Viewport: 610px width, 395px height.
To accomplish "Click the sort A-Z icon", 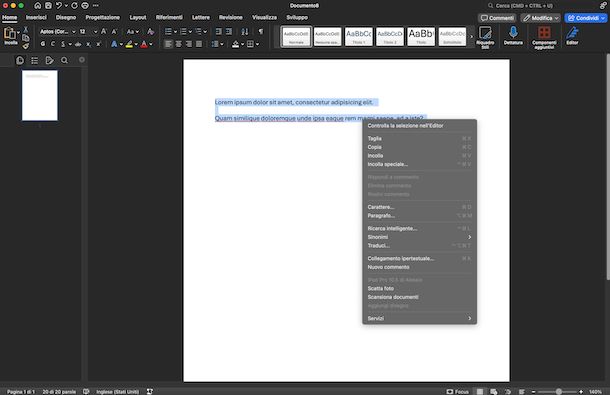I will 245,32.
